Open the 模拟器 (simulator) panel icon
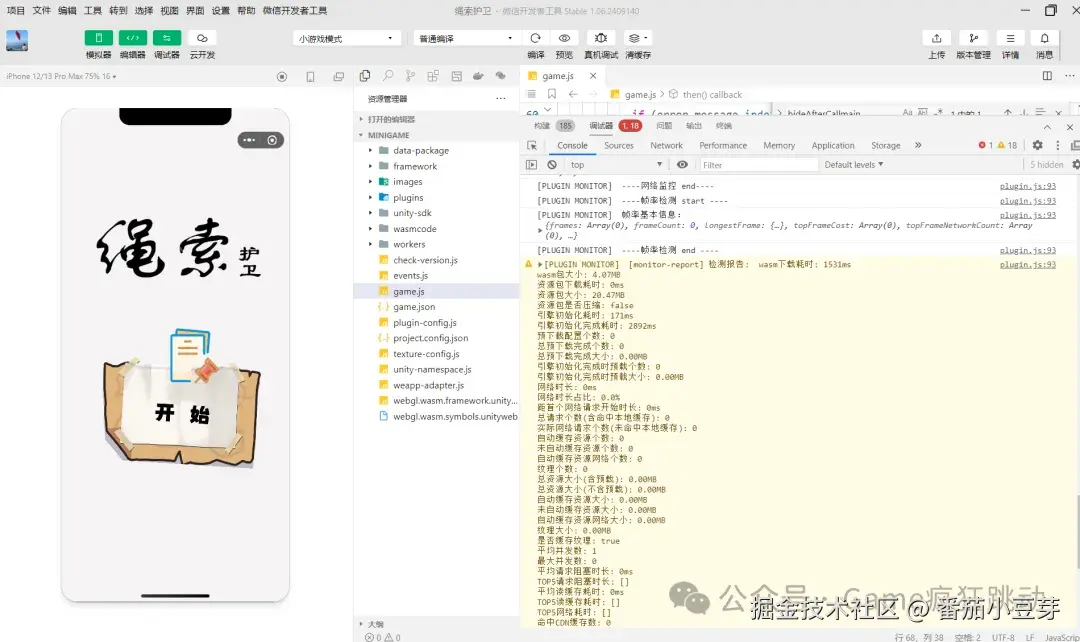The height and width of the screenshot is (642, 1080). tap(98, 38)
